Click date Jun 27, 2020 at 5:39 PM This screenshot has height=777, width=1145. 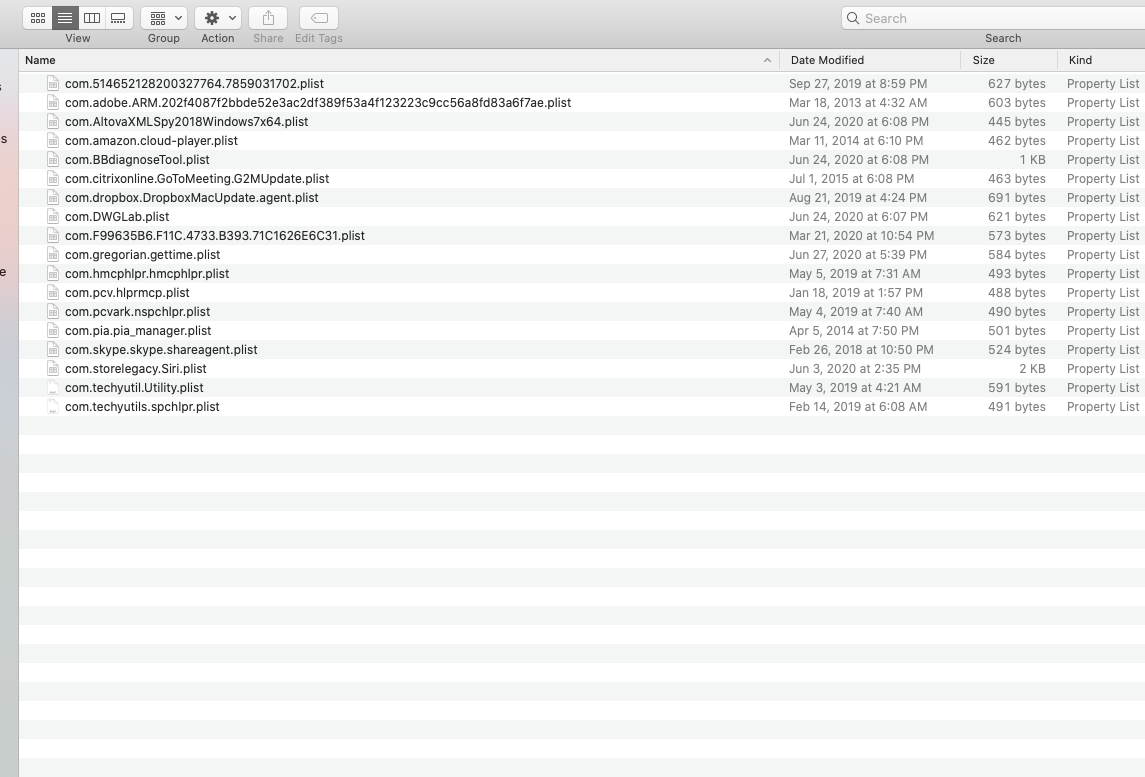point(858,254)
